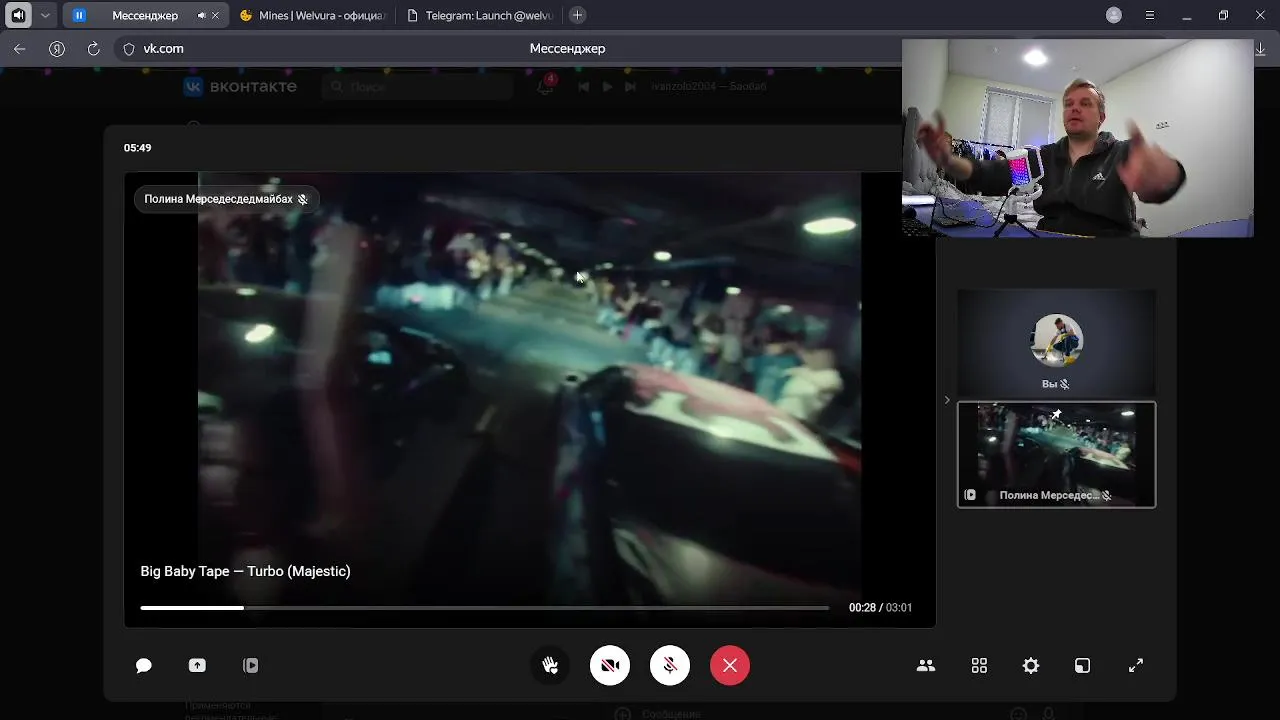The height and width of the screenshot is (720, 1280).
Task: Skip to next track in VK player
Action: pos(630,87)
